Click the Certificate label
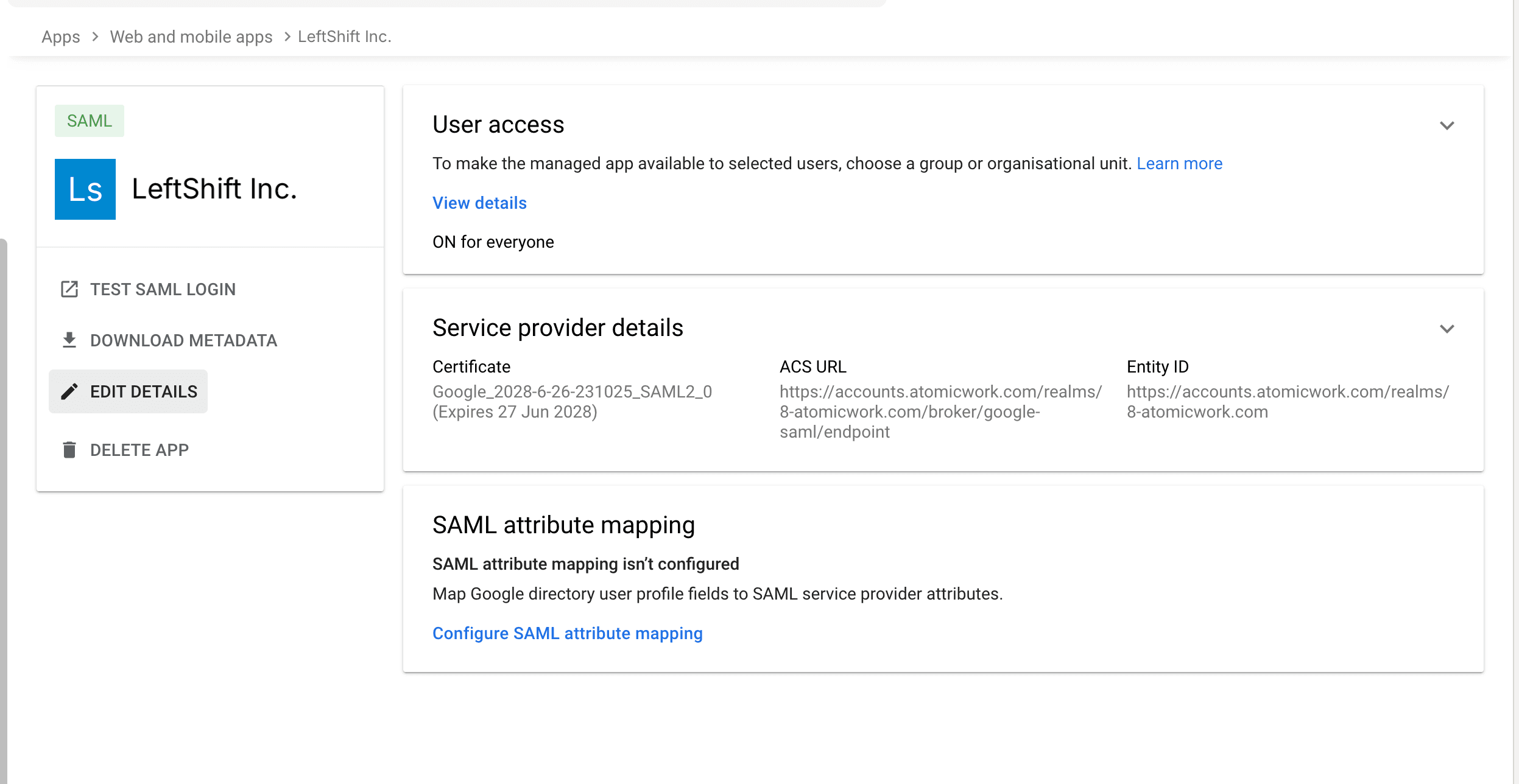The width and height of the screenshot is (1519, 784). coord(471,367)
